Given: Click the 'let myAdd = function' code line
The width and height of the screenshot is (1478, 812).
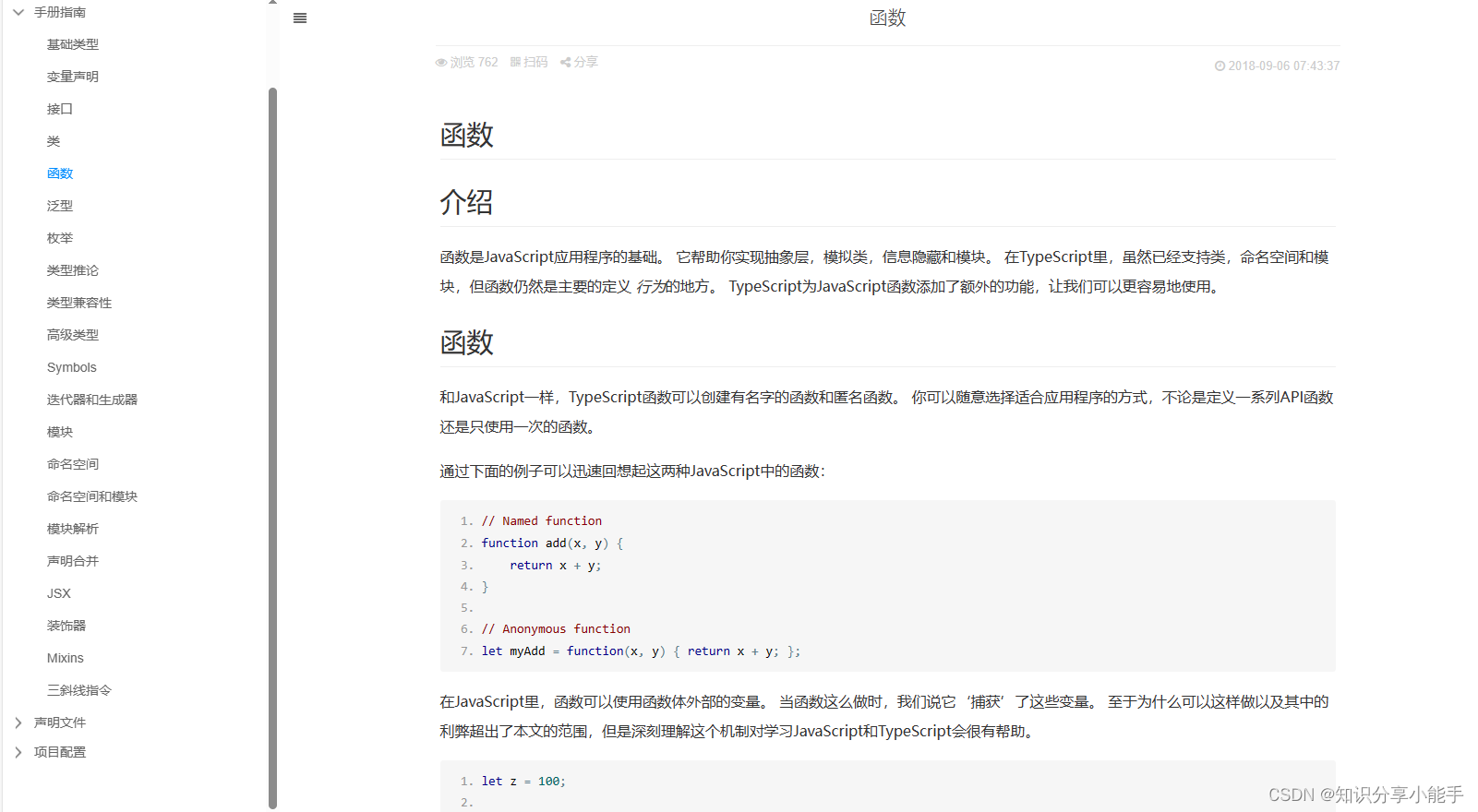Looking at the screenshot, I should 641,651.
